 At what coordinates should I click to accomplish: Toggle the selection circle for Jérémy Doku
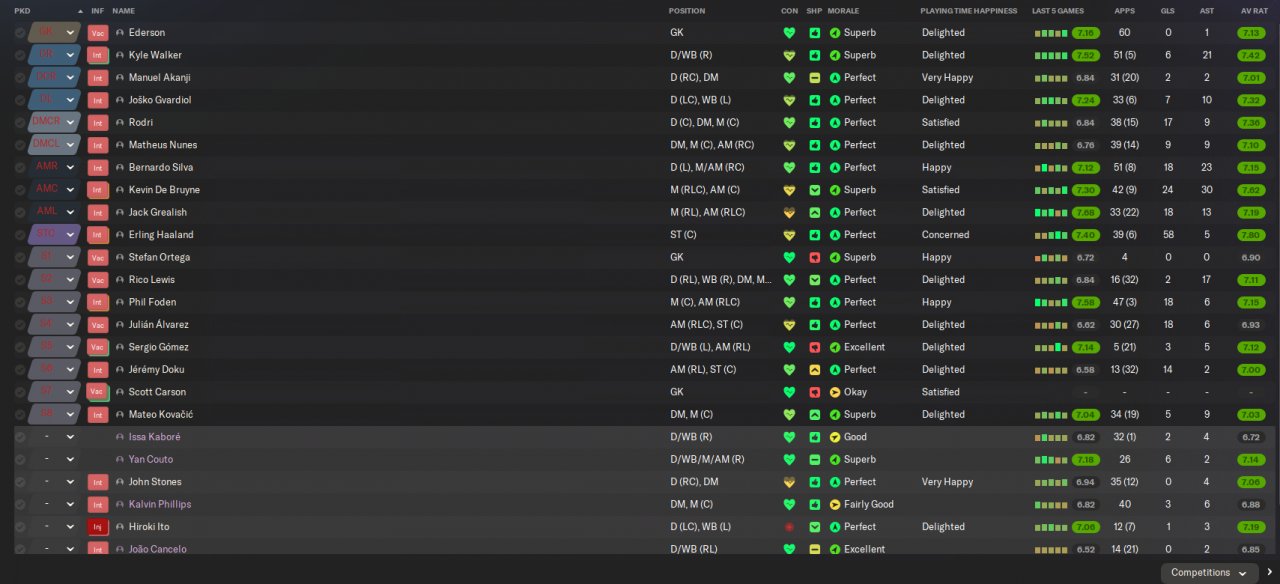20,370
